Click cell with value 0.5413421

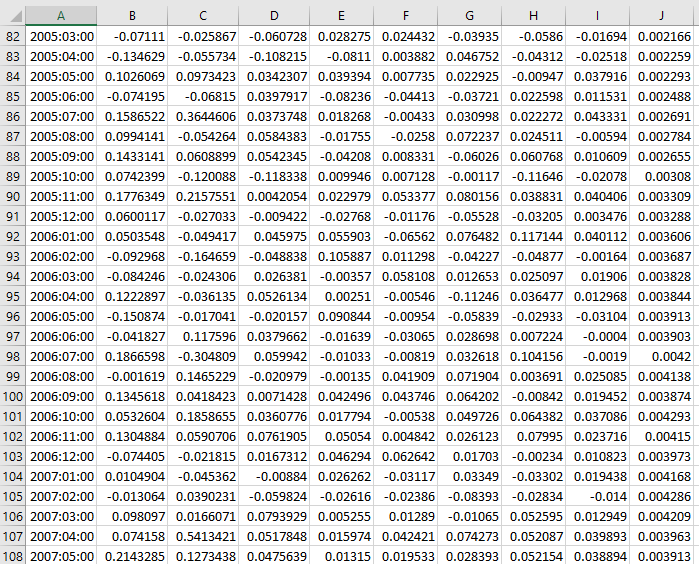pos(203,536)
